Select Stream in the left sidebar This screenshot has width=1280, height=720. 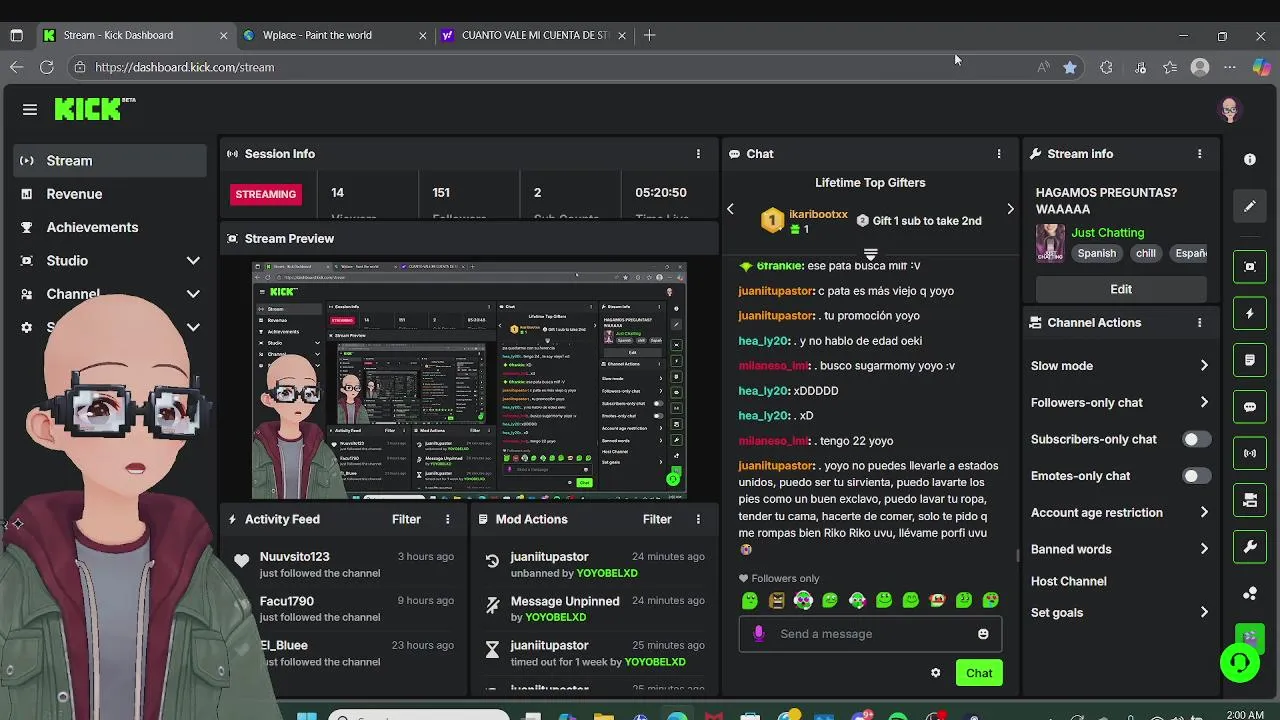pos(110,161)
